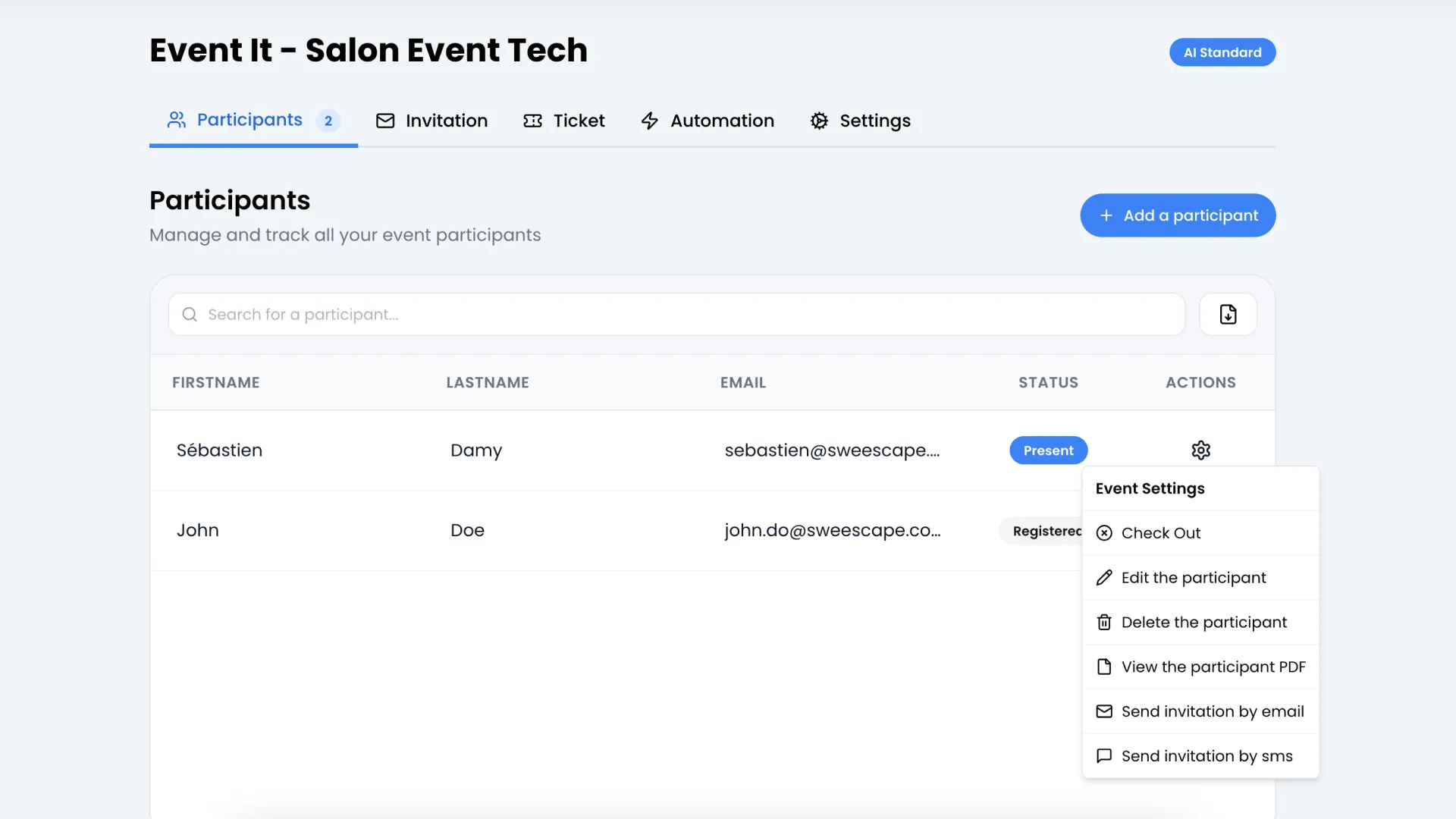Go to the Automation tab

(x=707, y=121)
